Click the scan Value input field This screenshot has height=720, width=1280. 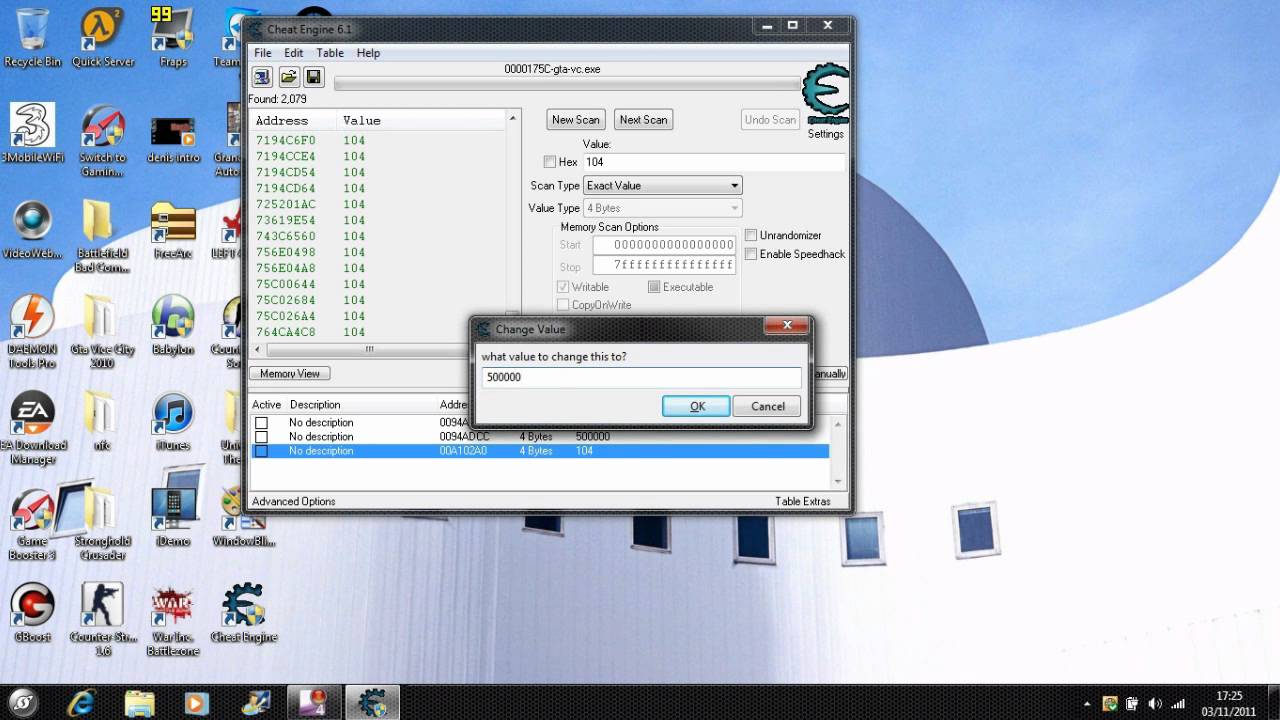click(x=714, y=162)
